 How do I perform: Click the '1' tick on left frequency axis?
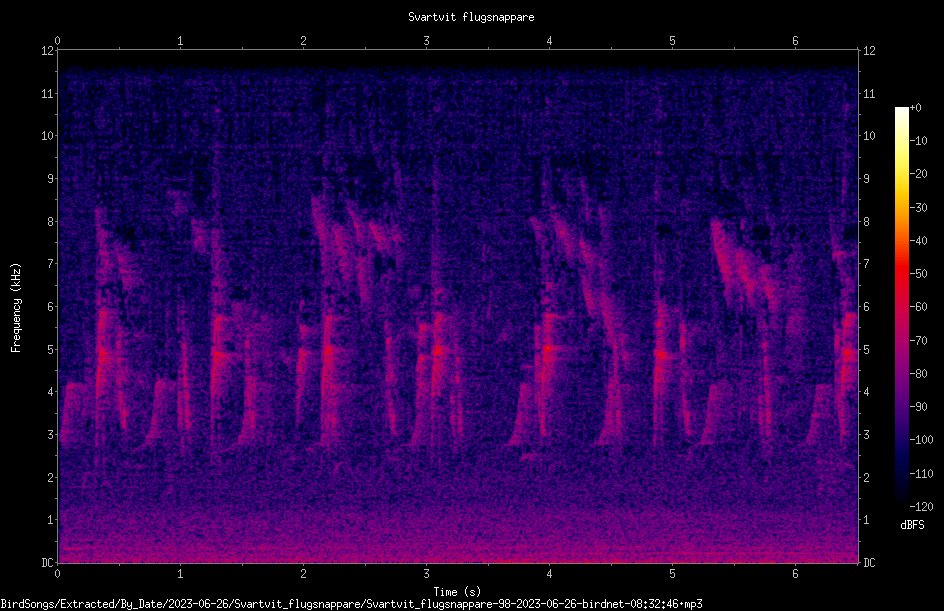tap(50, 520)
